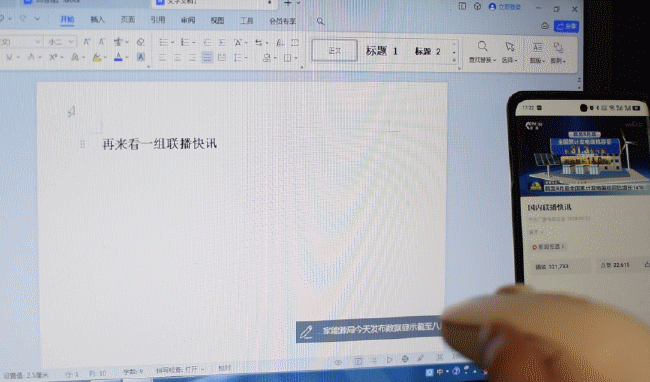650x382 pixels.
Task: Expand the font size dropdown
Action: [71, 42]
